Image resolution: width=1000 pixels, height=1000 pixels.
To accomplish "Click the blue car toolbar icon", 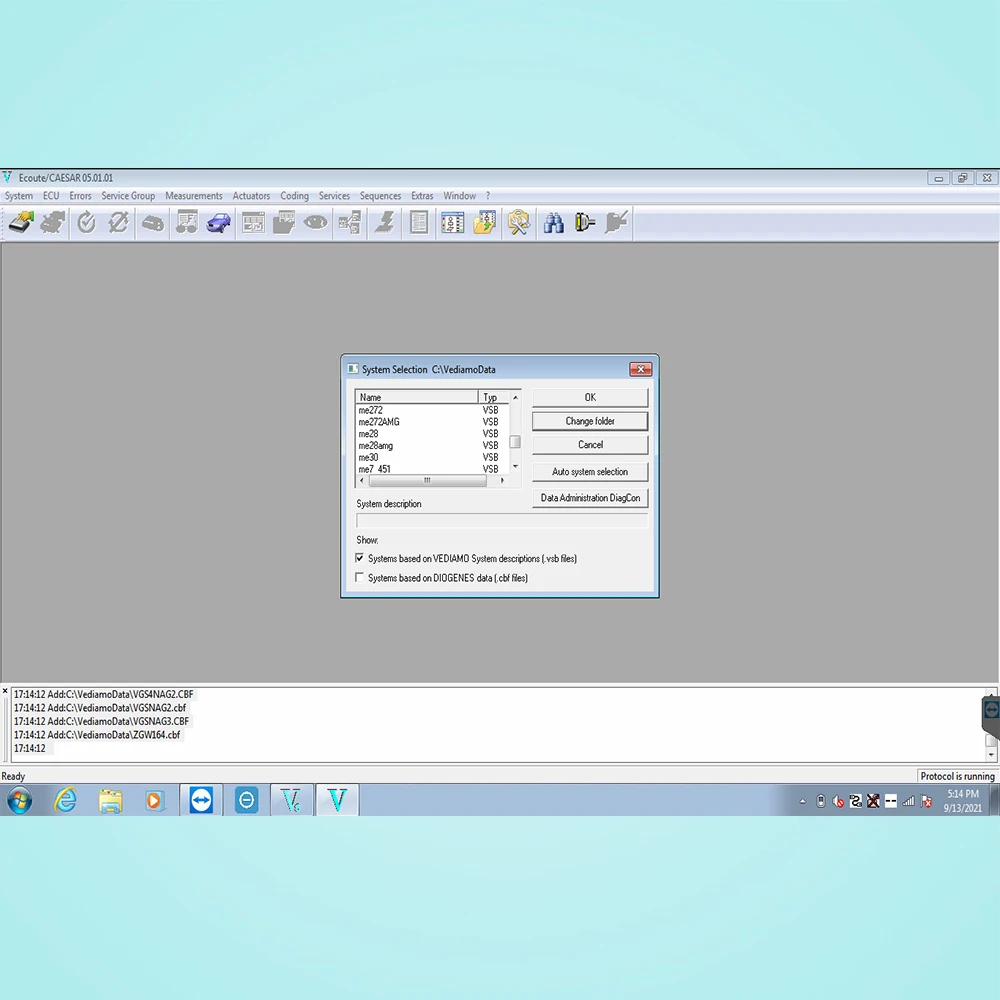I will 219,223.
